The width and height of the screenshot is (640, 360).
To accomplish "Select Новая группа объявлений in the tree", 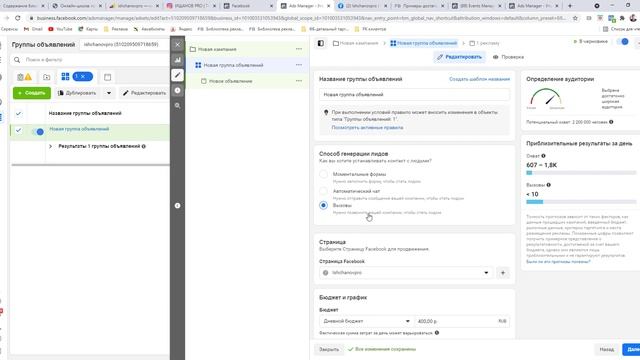I will tap(233, 65).
